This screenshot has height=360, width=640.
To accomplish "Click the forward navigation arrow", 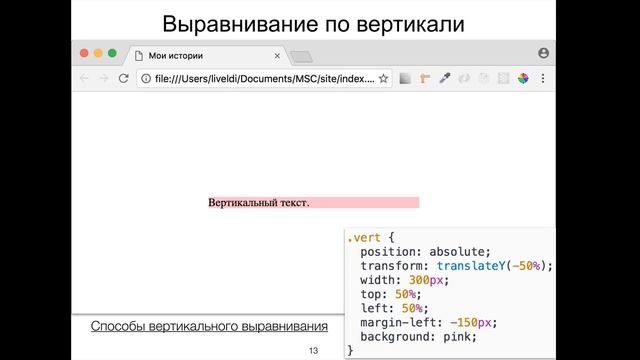I will [104, 78].
